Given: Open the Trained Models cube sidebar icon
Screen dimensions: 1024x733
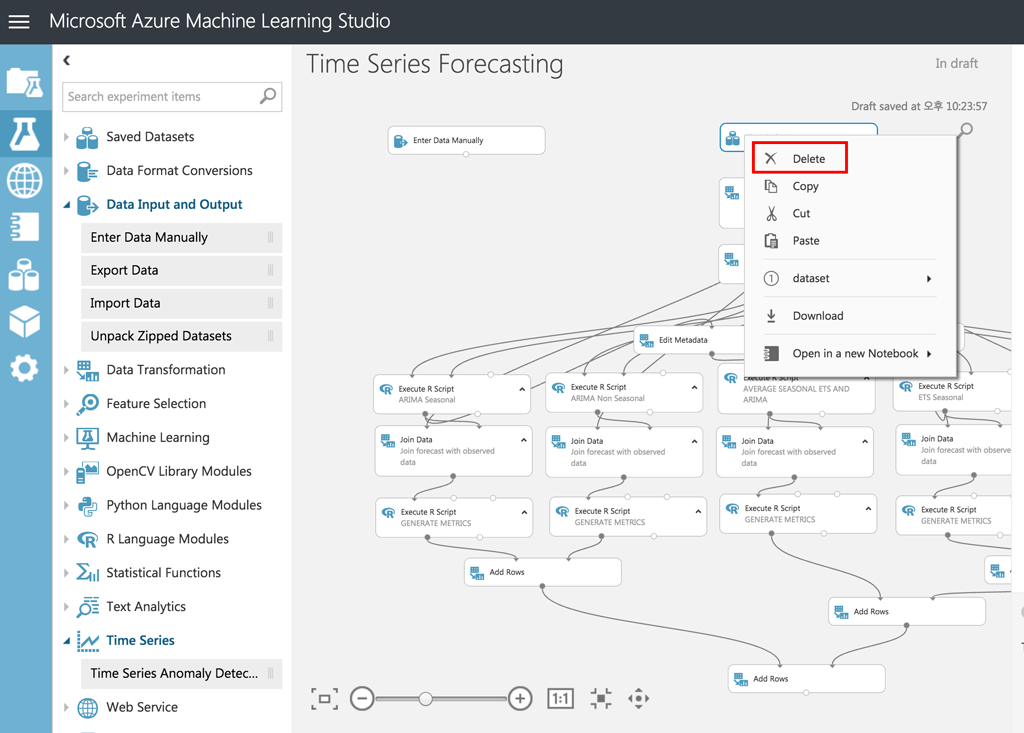Looking at the screenshot, I should (25, 321).
